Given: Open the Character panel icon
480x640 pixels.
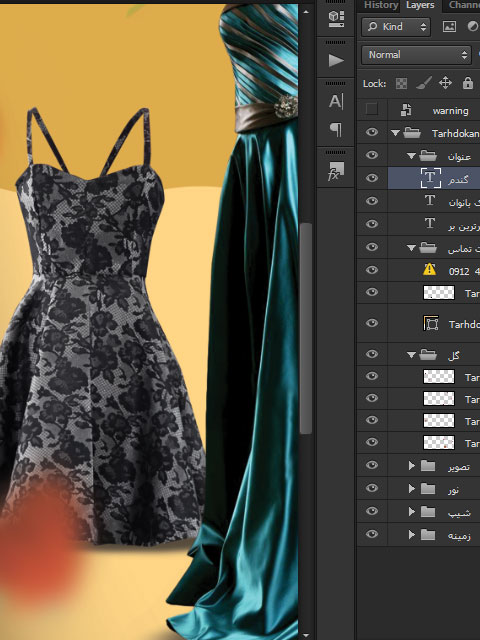Looking at the screenshot, I should pyautogui.click(x=336, y=101).
